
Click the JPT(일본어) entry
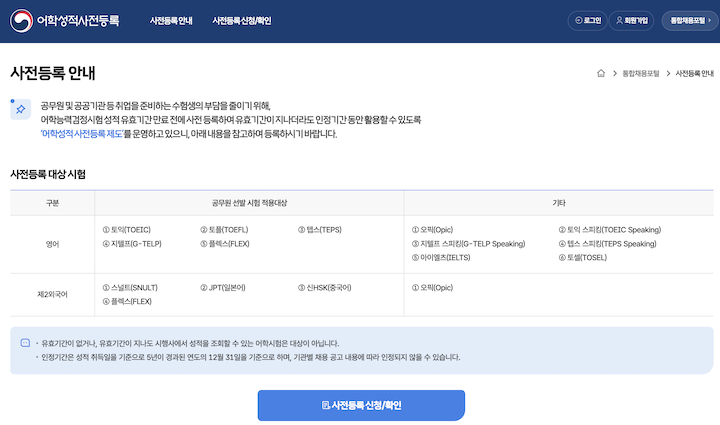(x=223, y=288)
